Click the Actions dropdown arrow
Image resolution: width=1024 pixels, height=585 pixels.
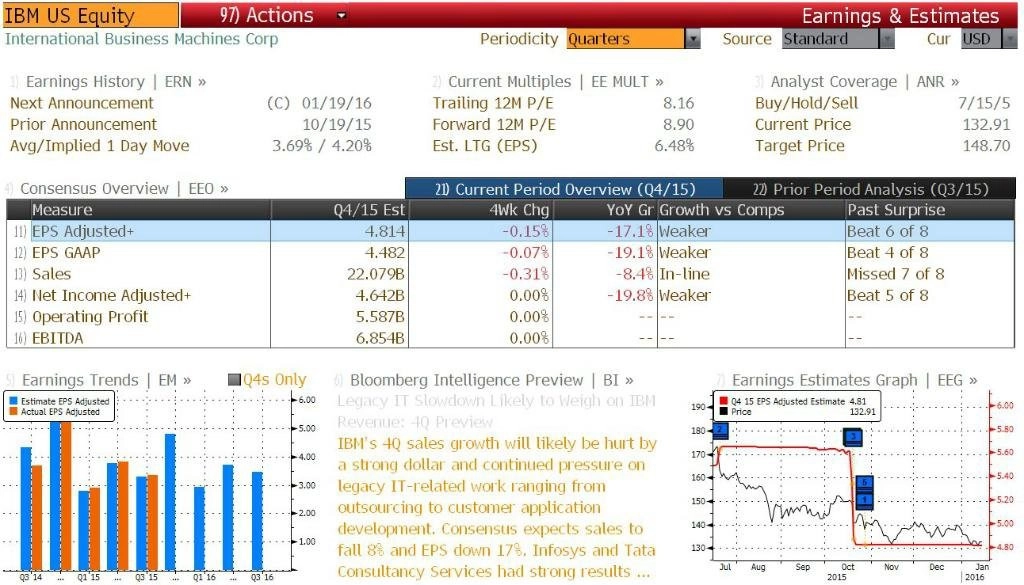(341, 15)
